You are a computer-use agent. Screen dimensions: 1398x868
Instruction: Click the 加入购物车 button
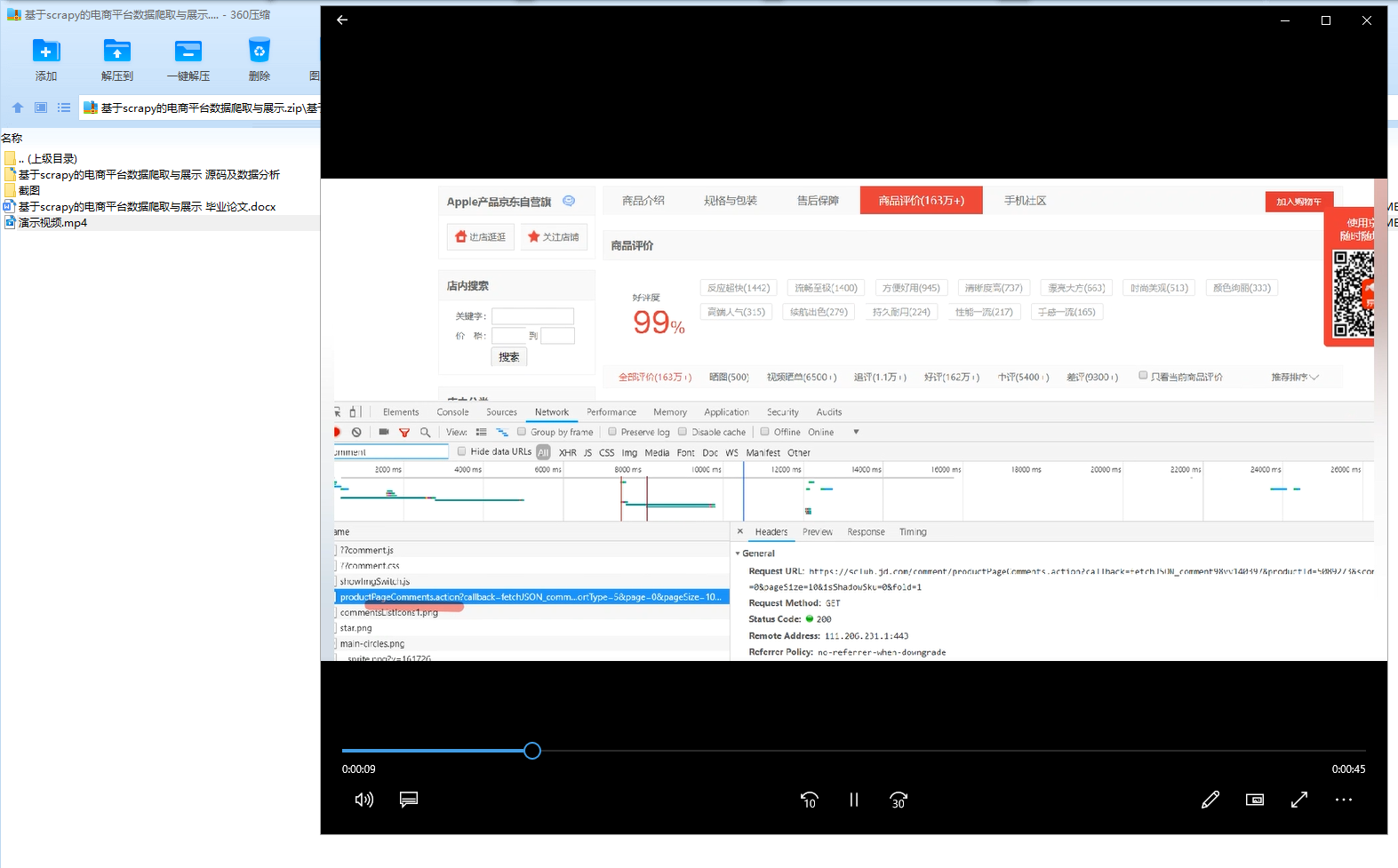point(1298,202)
